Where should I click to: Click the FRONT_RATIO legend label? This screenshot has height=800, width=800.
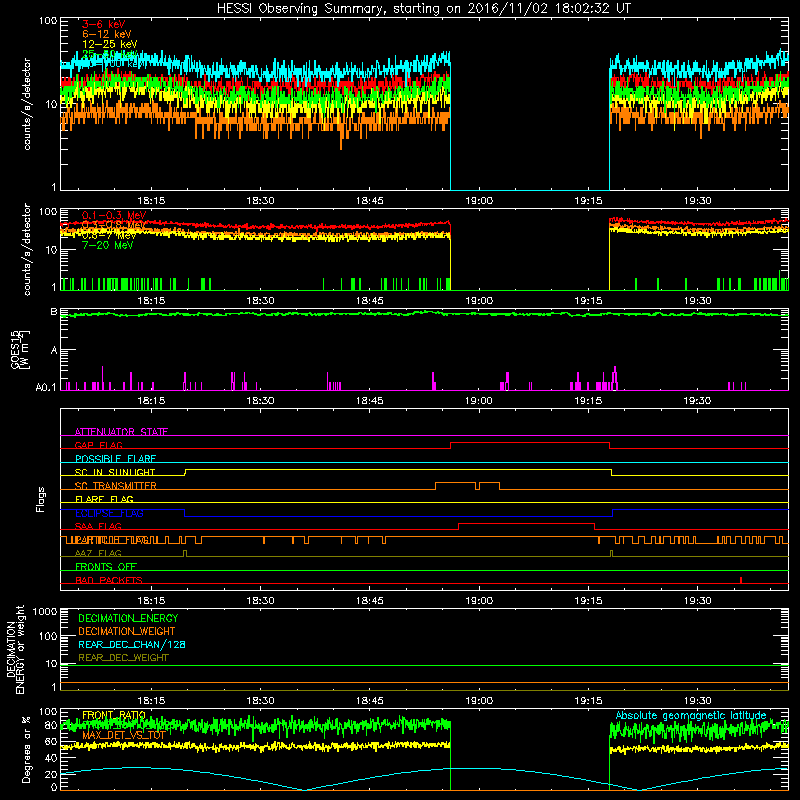[x=114, y=715]
